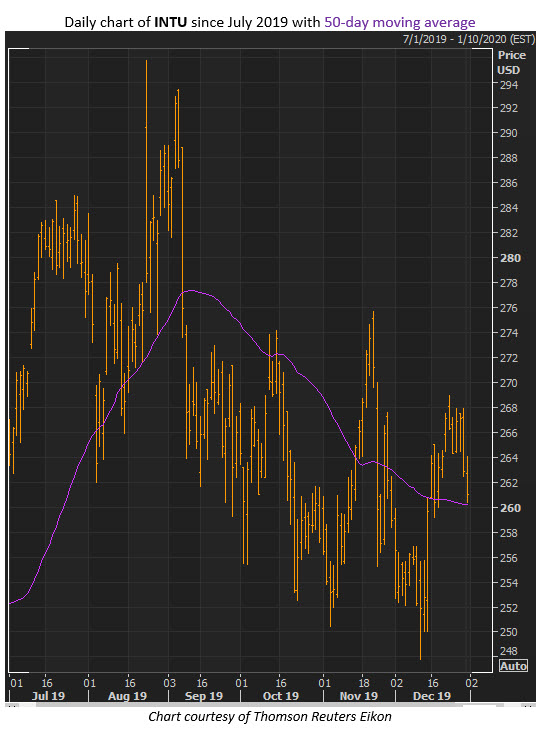Select the Oct 19 month label
Screen dimensions: 544x731
pyautogui.click(x=281, y=696)
